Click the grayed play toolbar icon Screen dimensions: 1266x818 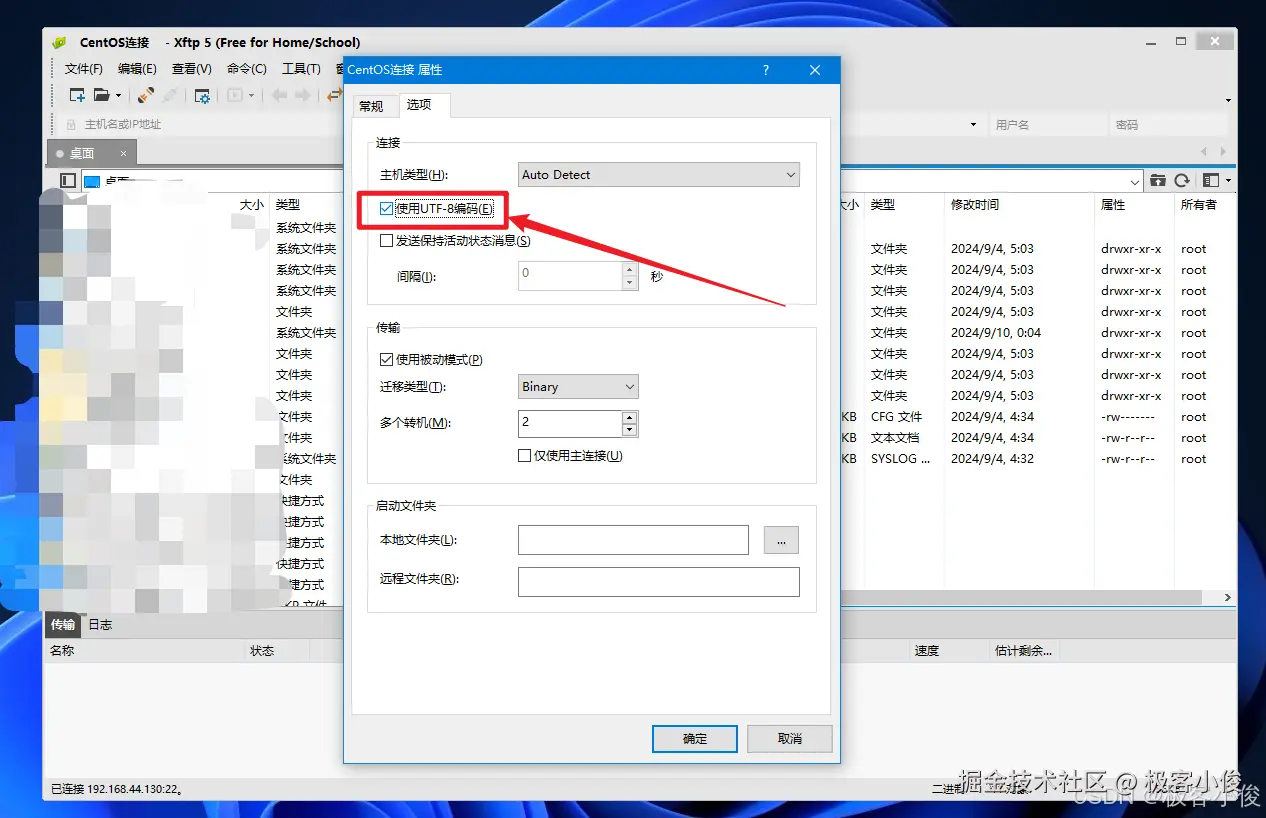click(235, 96)
